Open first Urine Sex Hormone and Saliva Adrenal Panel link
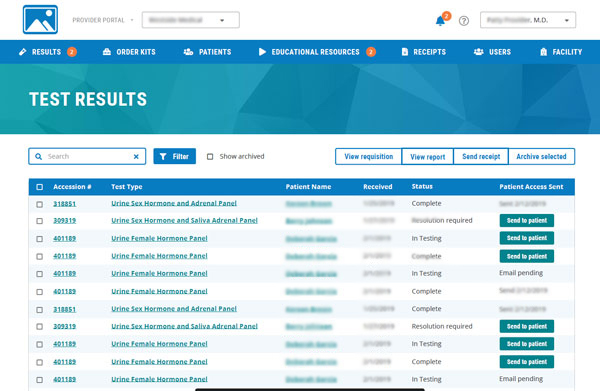 [184, 220]
